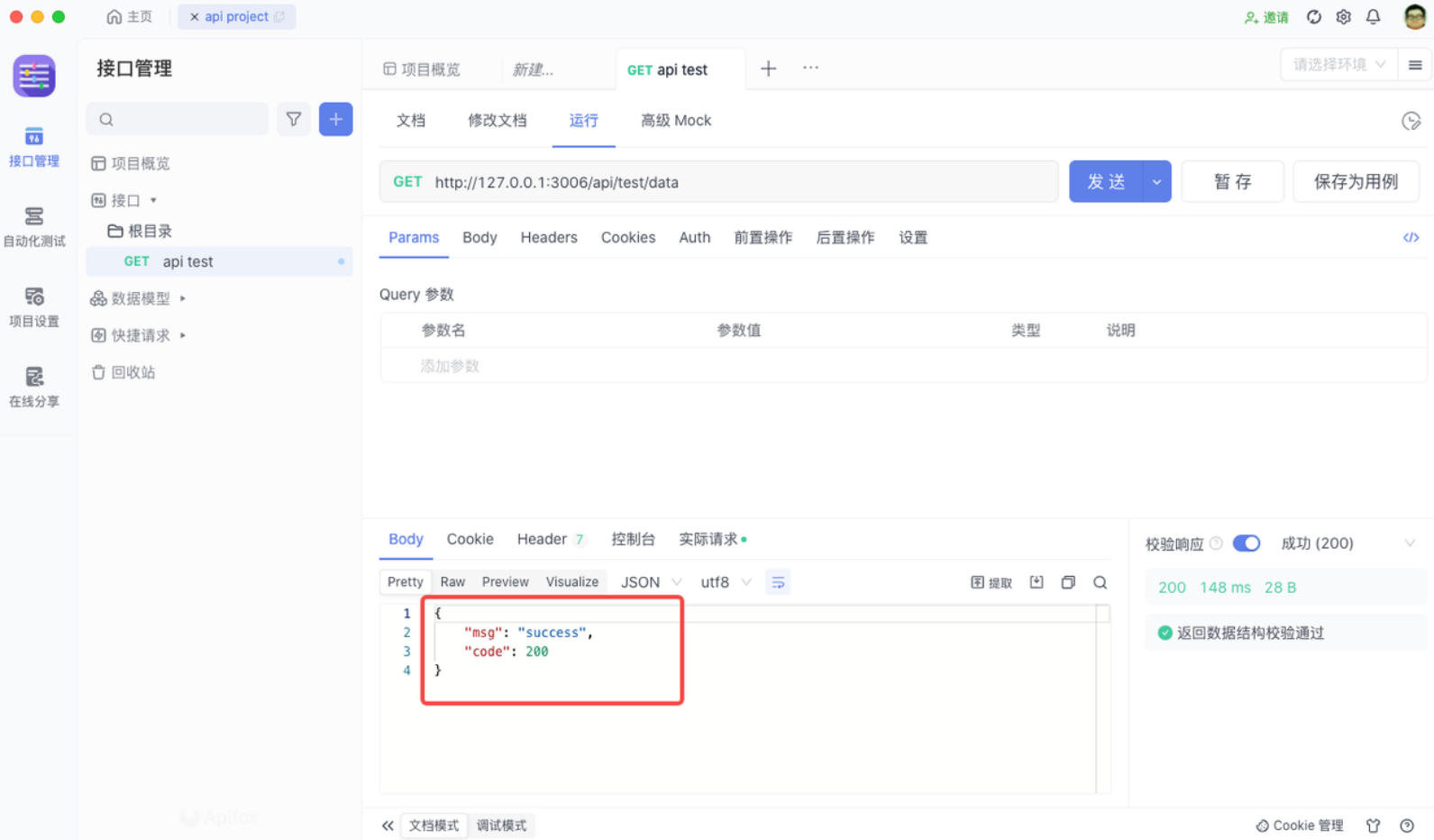Go to 主页 home
1434x840 pixels.
click(130, 16)
